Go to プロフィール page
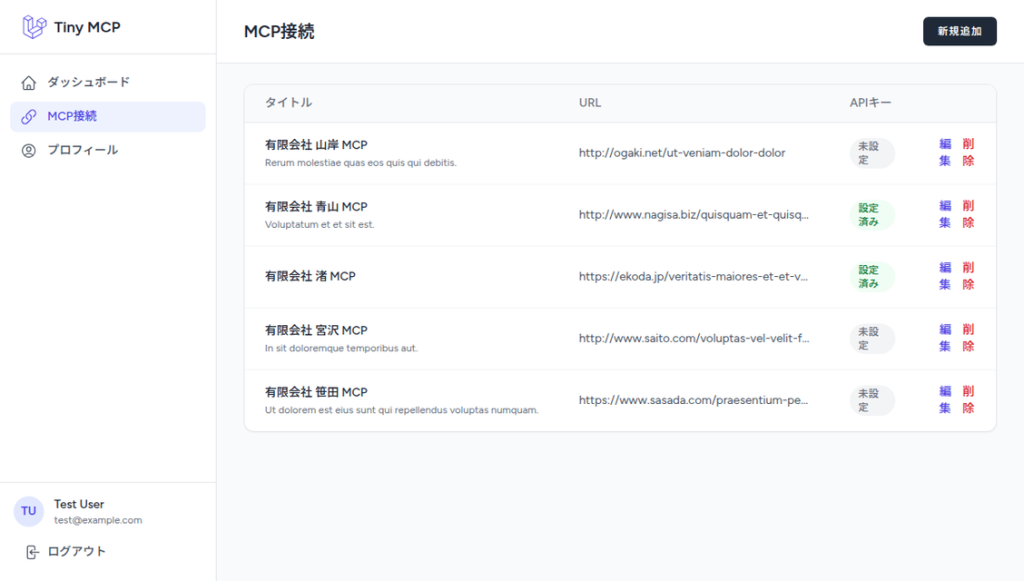The height and width of the screenshot is (581, 1024). (x=108, y=150)
